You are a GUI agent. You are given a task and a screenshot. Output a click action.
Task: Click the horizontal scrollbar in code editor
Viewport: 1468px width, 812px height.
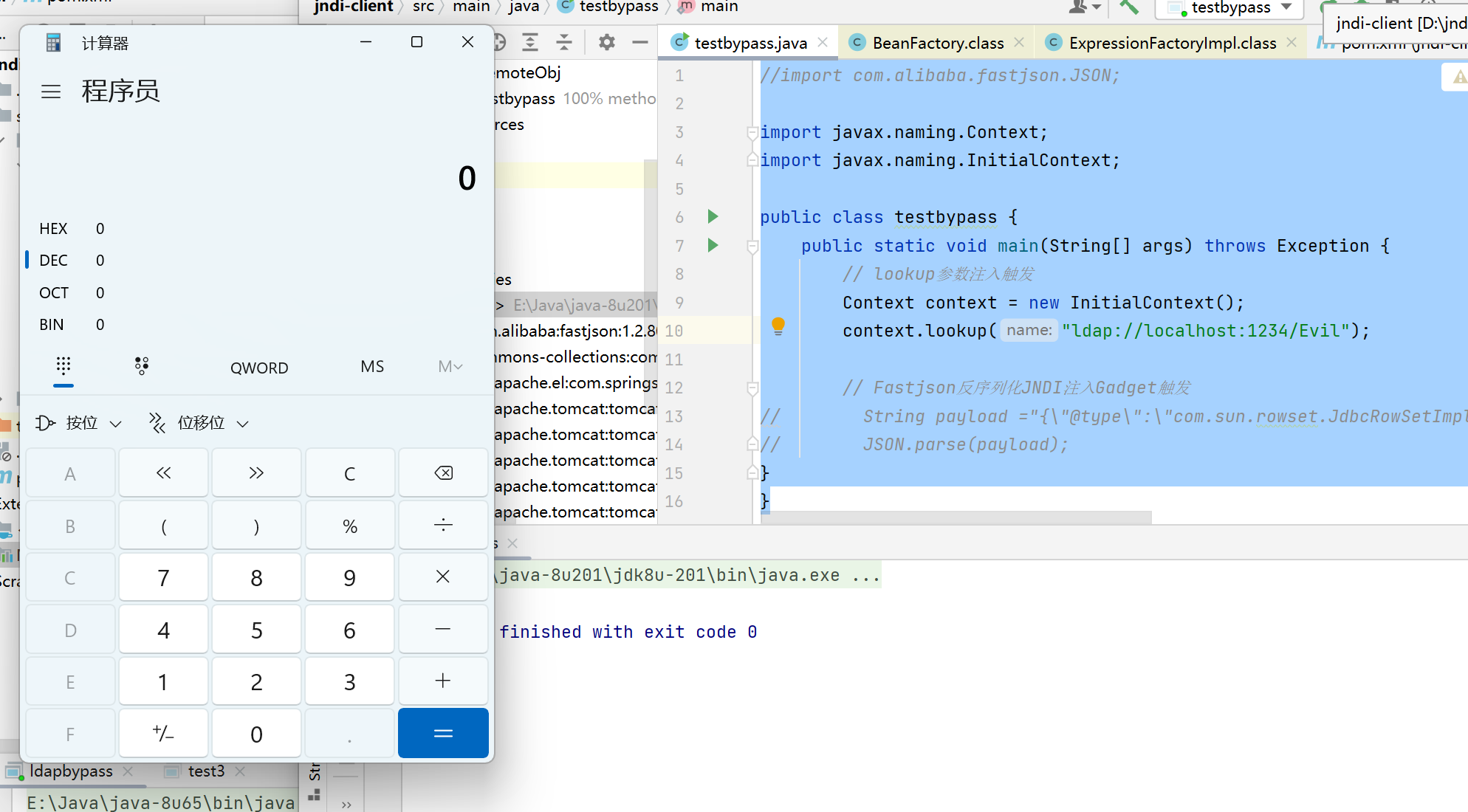pyautogui.click(x=956, y=517)
